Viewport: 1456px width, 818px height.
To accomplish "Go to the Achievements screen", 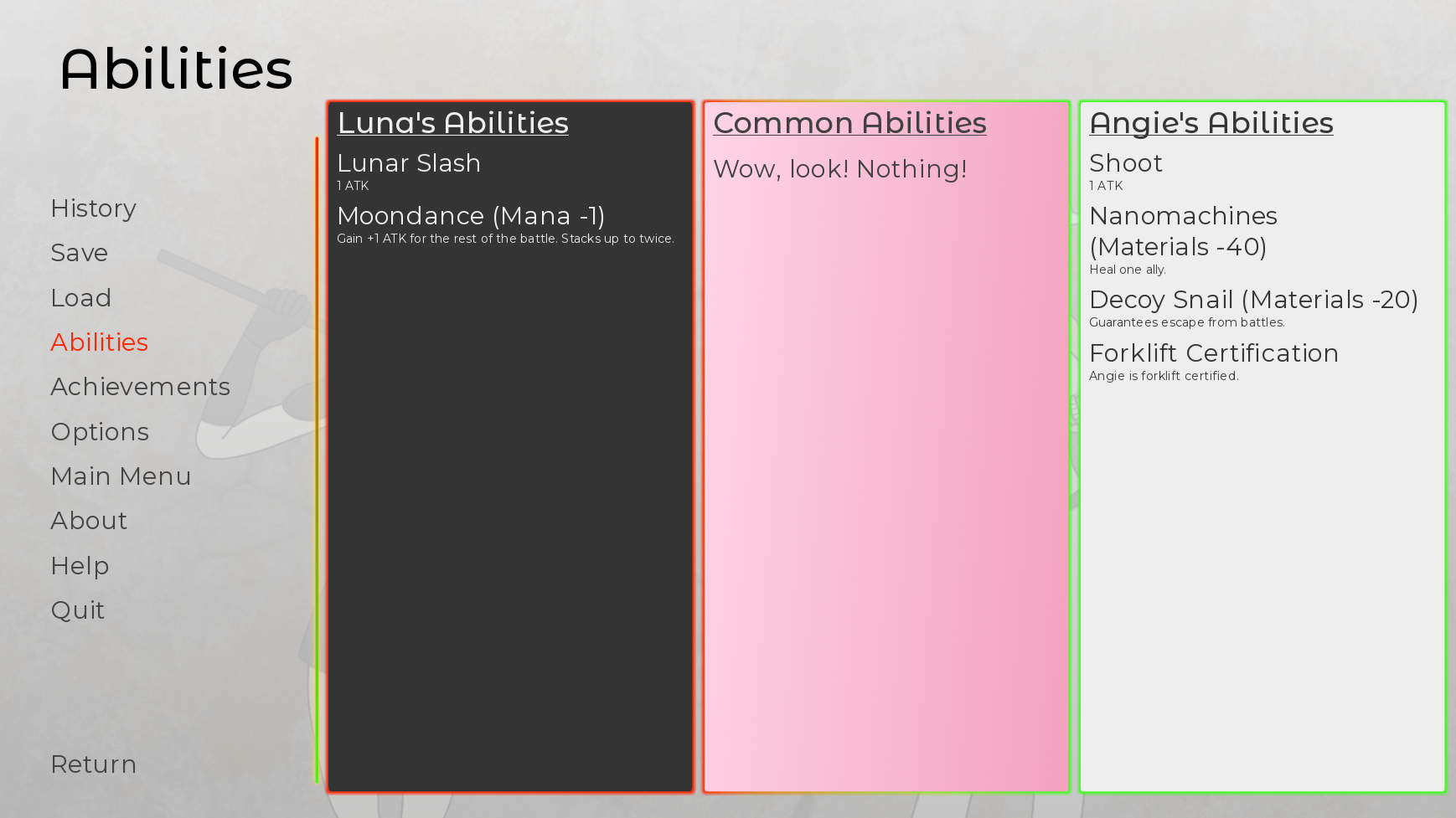I will pos(140,387).
